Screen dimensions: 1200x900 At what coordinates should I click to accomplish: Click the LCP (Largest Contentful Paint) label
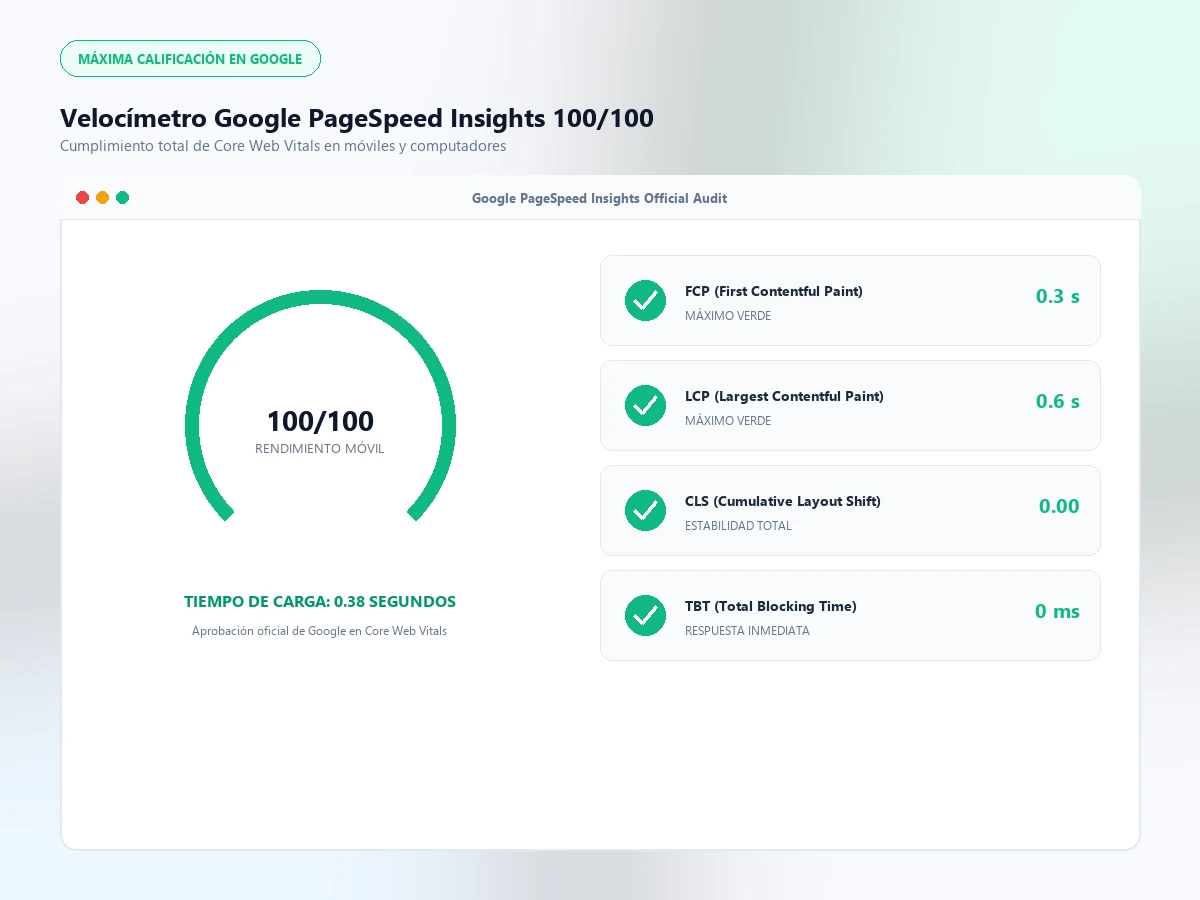(x=784, y=396)
